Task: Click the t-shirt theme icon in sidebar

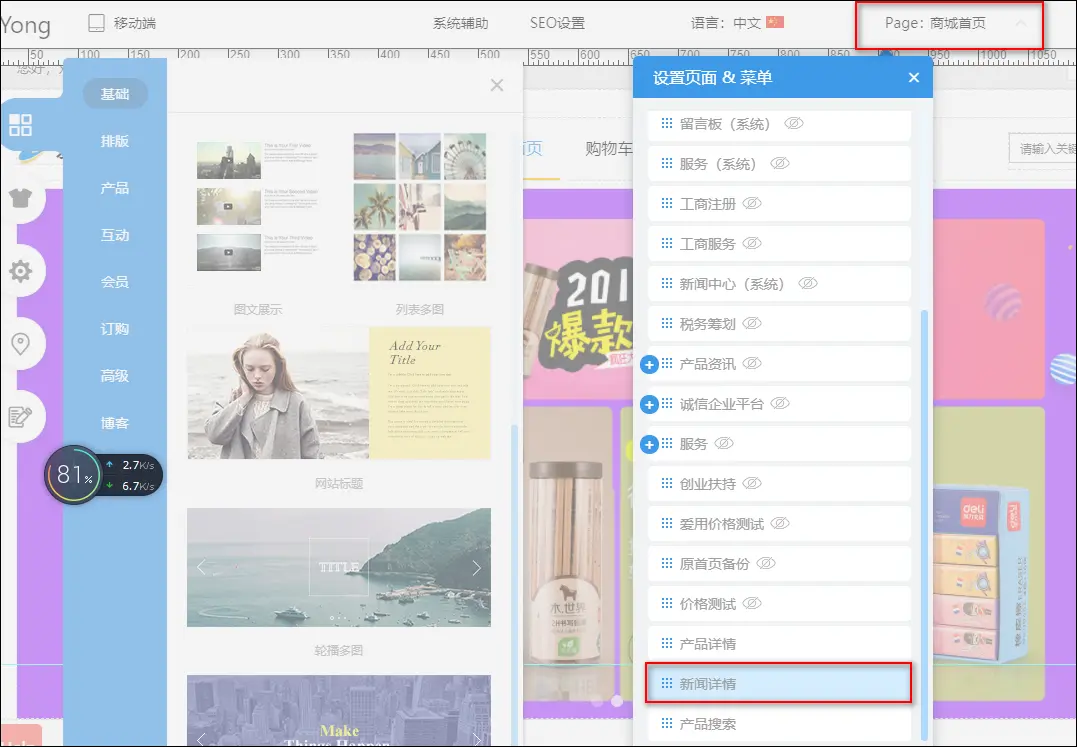Action: (20, 197)
